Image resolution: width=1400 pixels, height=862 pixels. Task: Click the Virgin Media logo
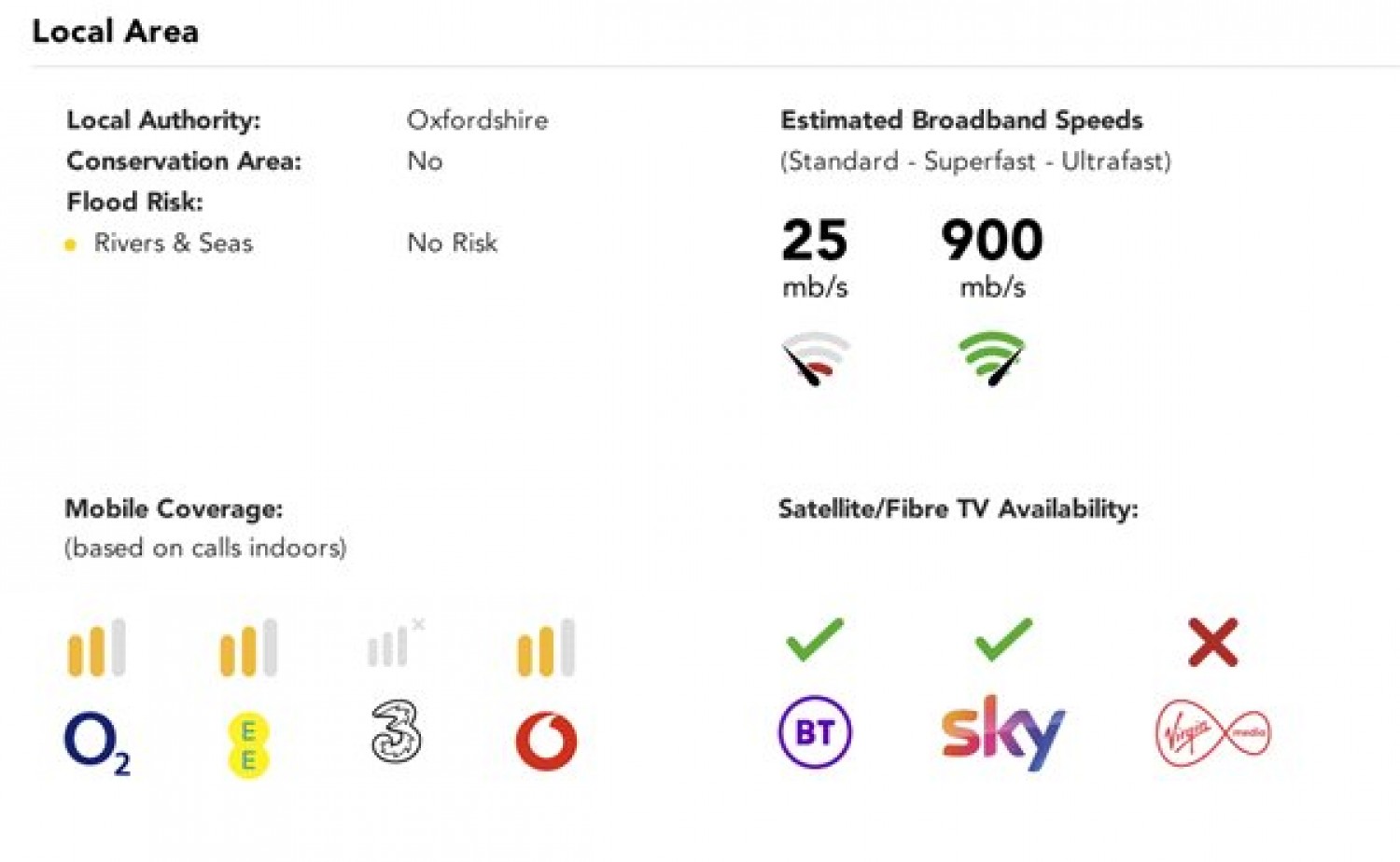1212,733
